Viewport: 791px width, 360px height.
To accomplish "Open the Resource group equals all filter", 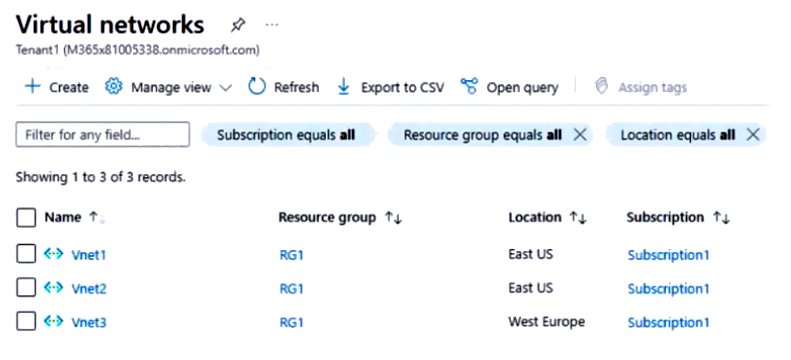I will pyautogui.click(x=482, y=135).
